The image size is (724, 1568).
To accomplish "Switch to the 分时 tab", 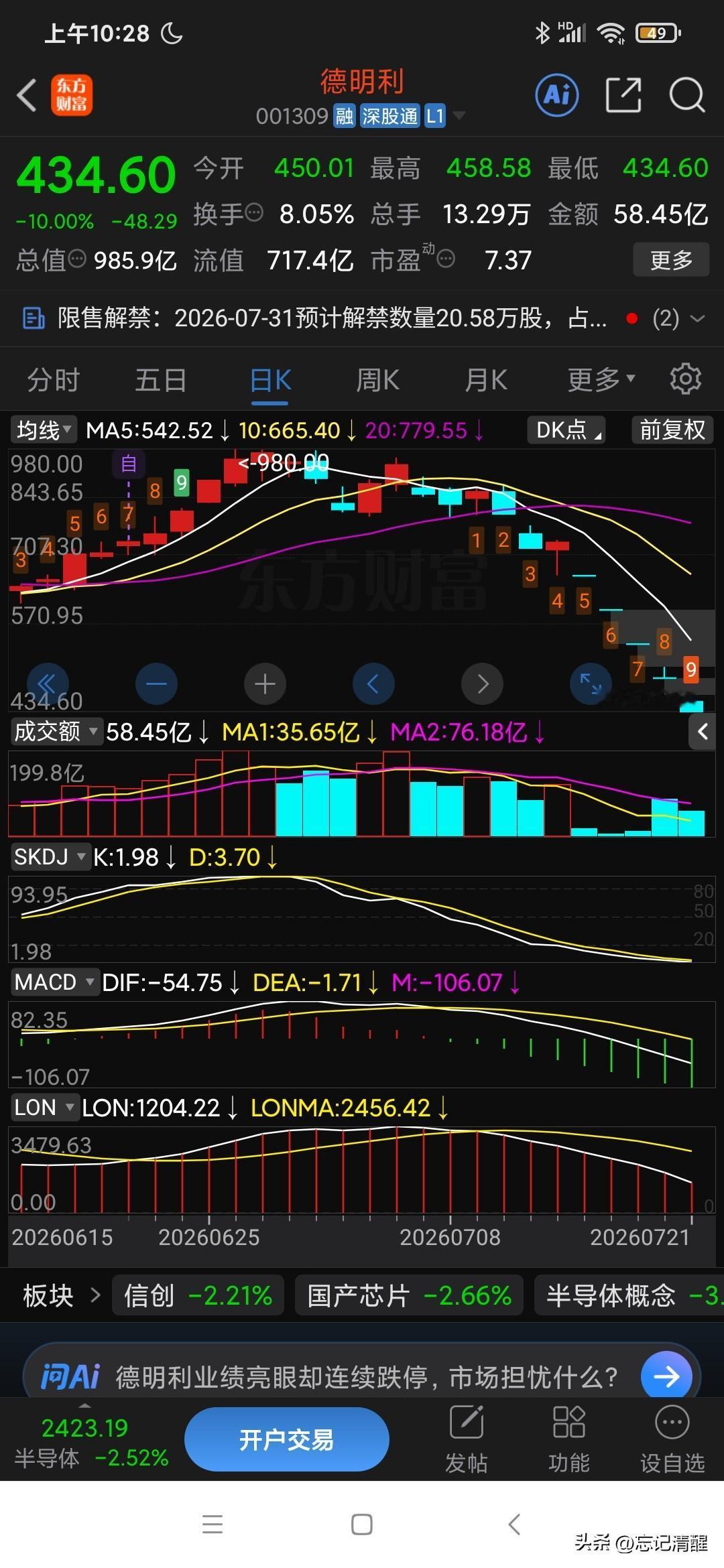I will point(53,379).
